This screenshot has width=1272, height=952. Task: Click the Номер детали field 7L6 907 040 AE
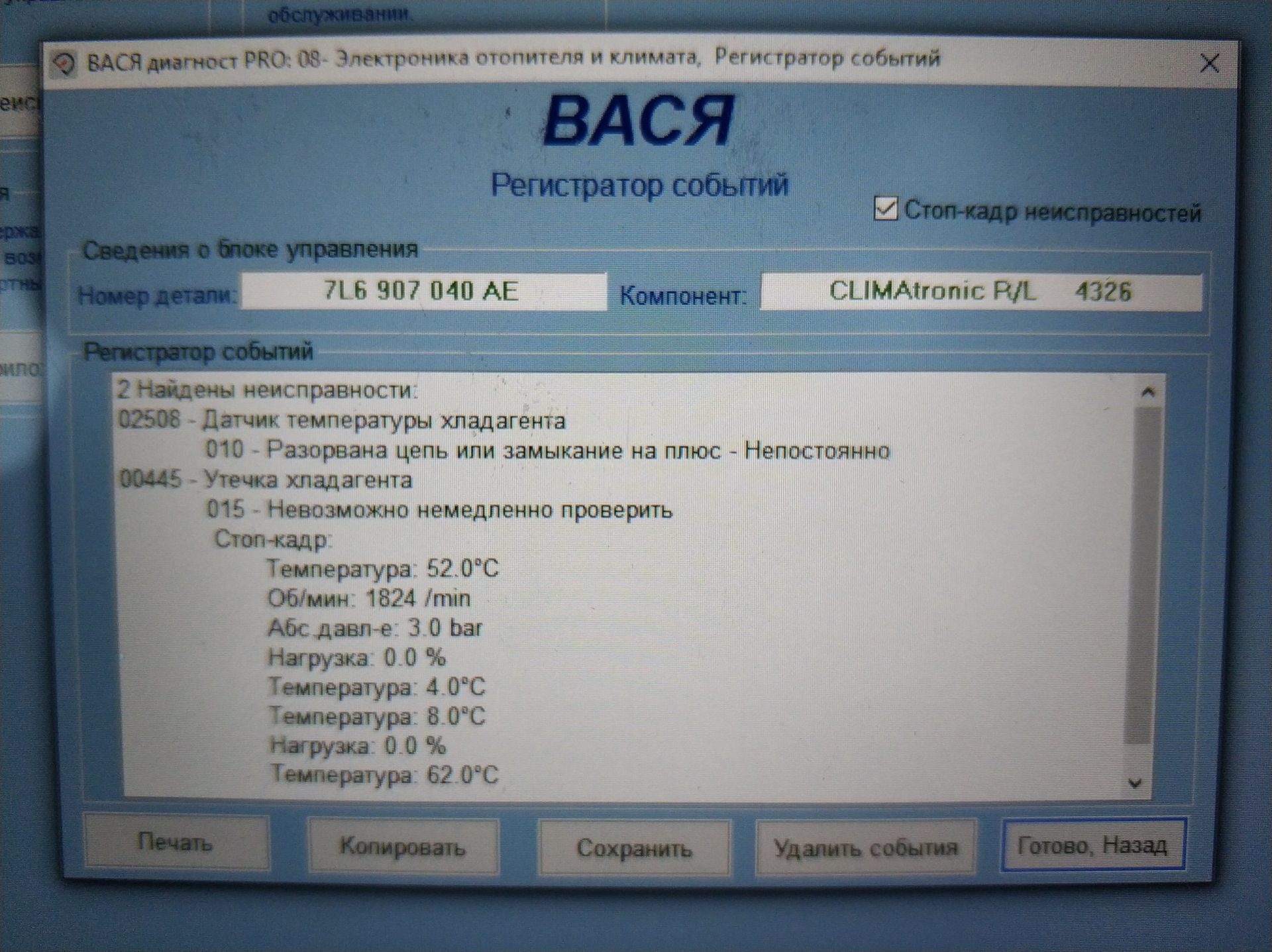(423, 291)
